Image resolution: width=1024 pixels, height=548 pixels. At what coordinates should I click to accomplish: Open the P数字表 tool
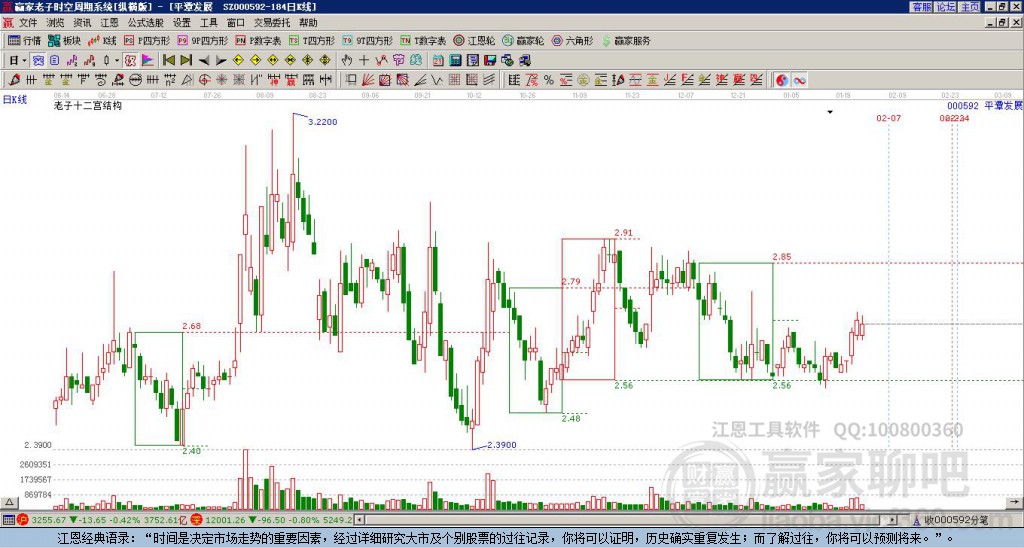click(258, 40)
